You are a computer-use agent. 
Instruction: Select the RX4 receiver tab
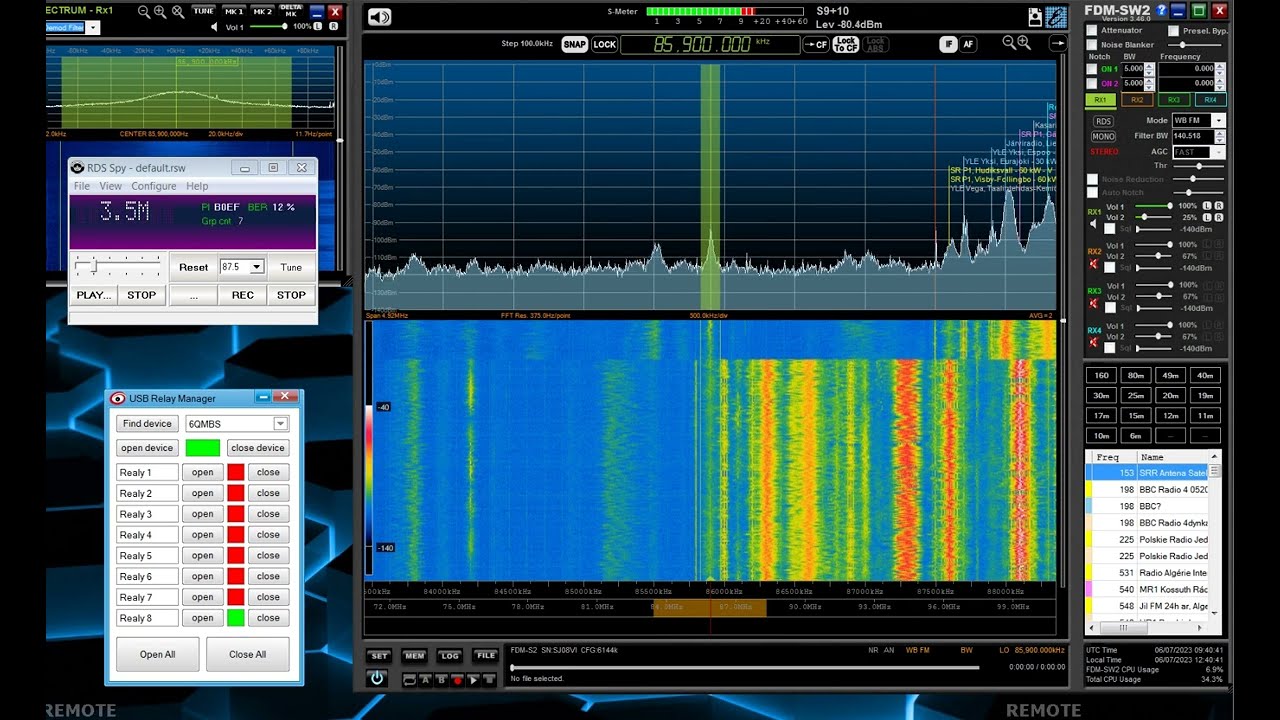(x=1211, y=100)
